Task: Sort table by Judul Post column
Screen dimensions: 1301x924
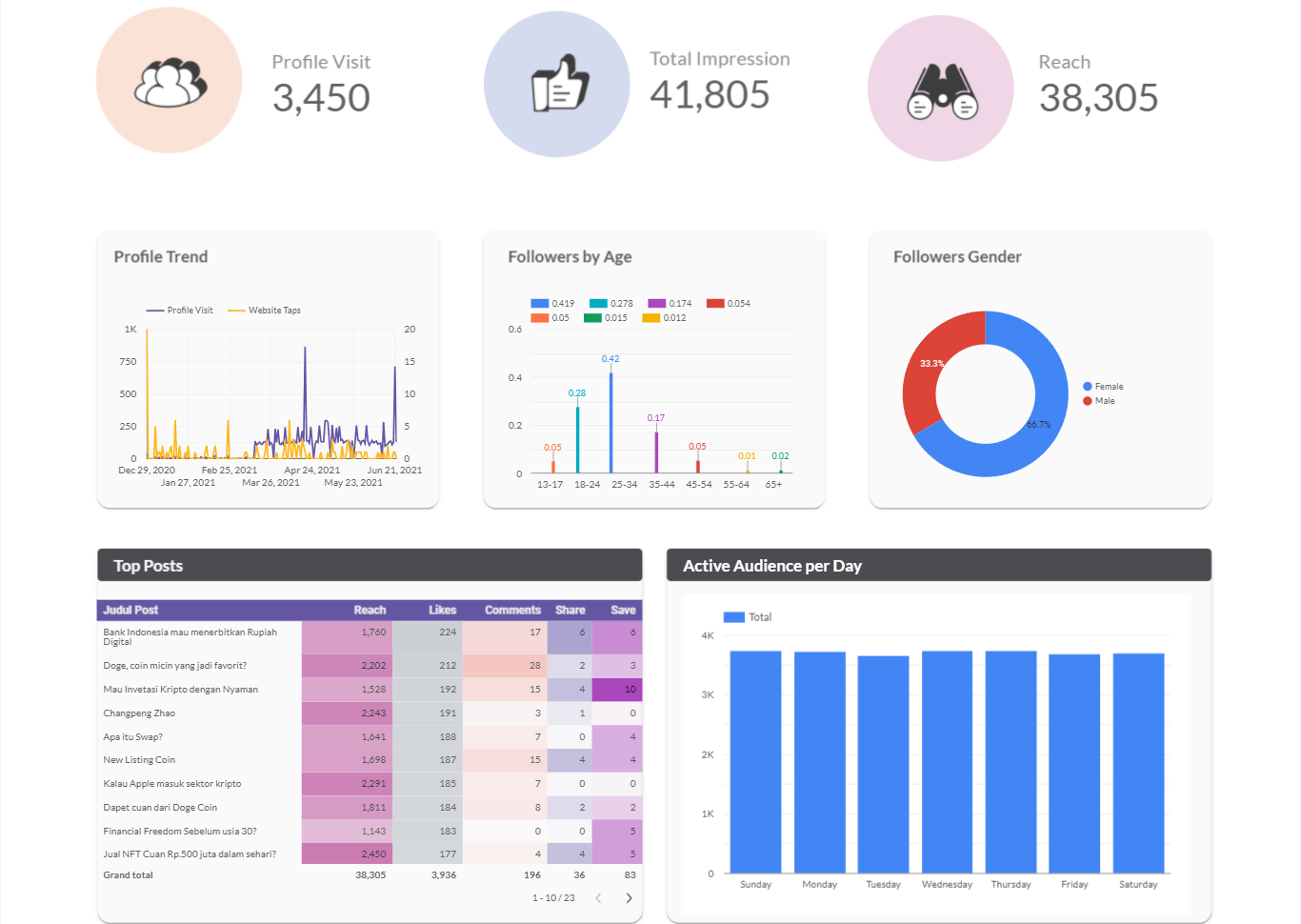Action: pos(131,610)
